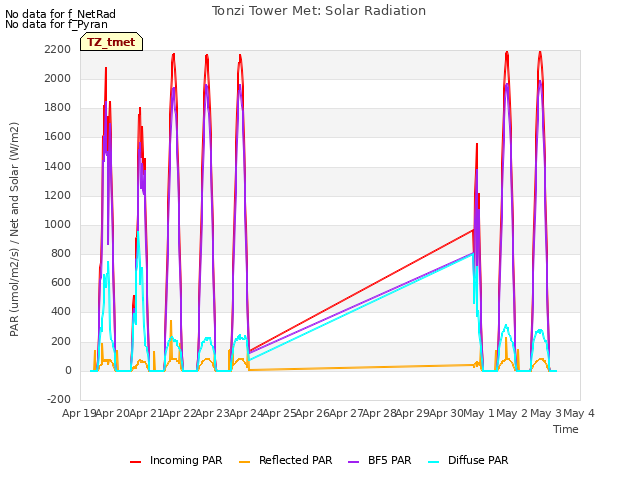Click the 400 y-axis tick label
The width and height of the screenshot is (640, 480).
pos(61,312)
